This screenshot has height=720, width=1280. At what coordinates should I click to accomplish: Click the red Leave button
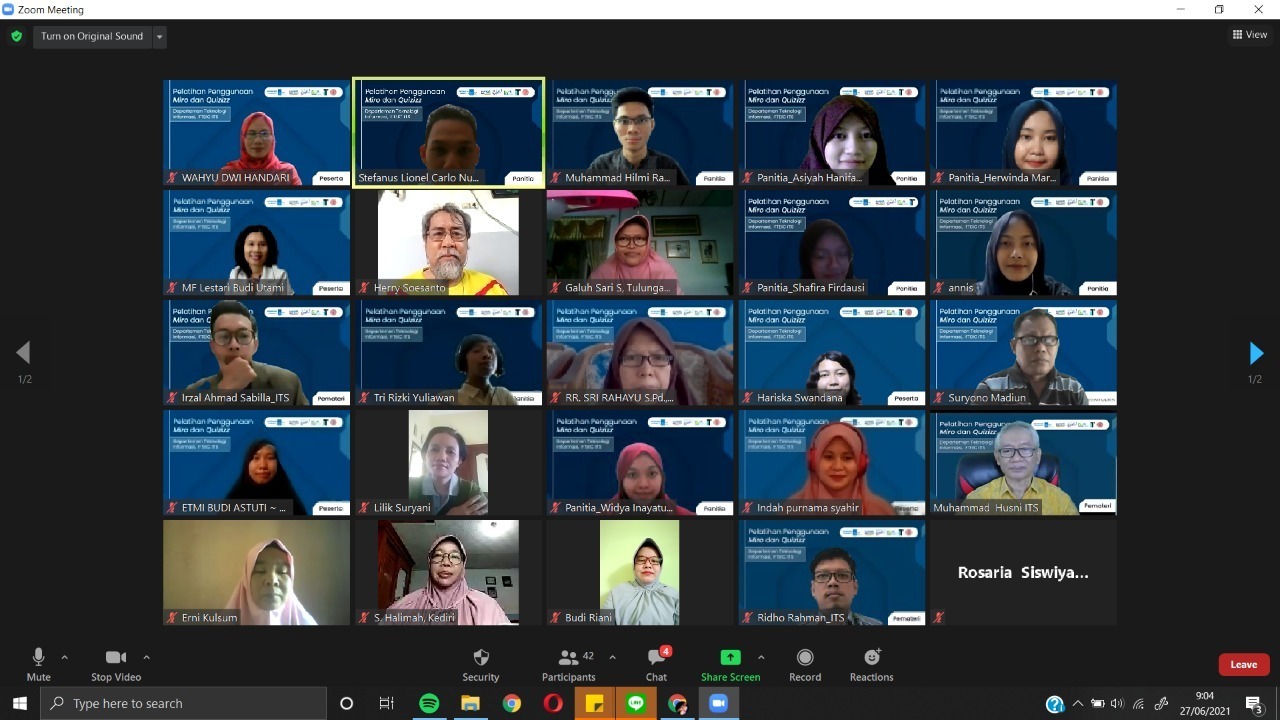click(x=1243, y=664)
